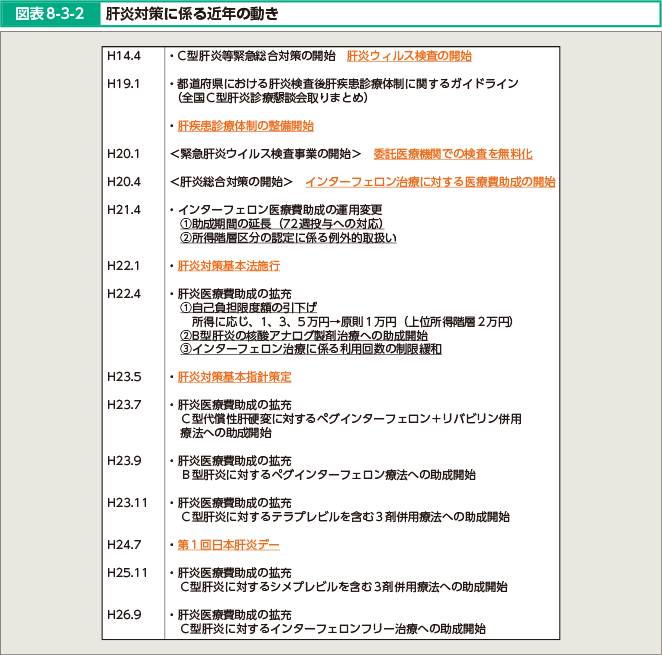Open the 肝炎対策基本指針策定 link
Image resolution: width=662 pixels, height=655 pixels.
[x=234, y=377]
